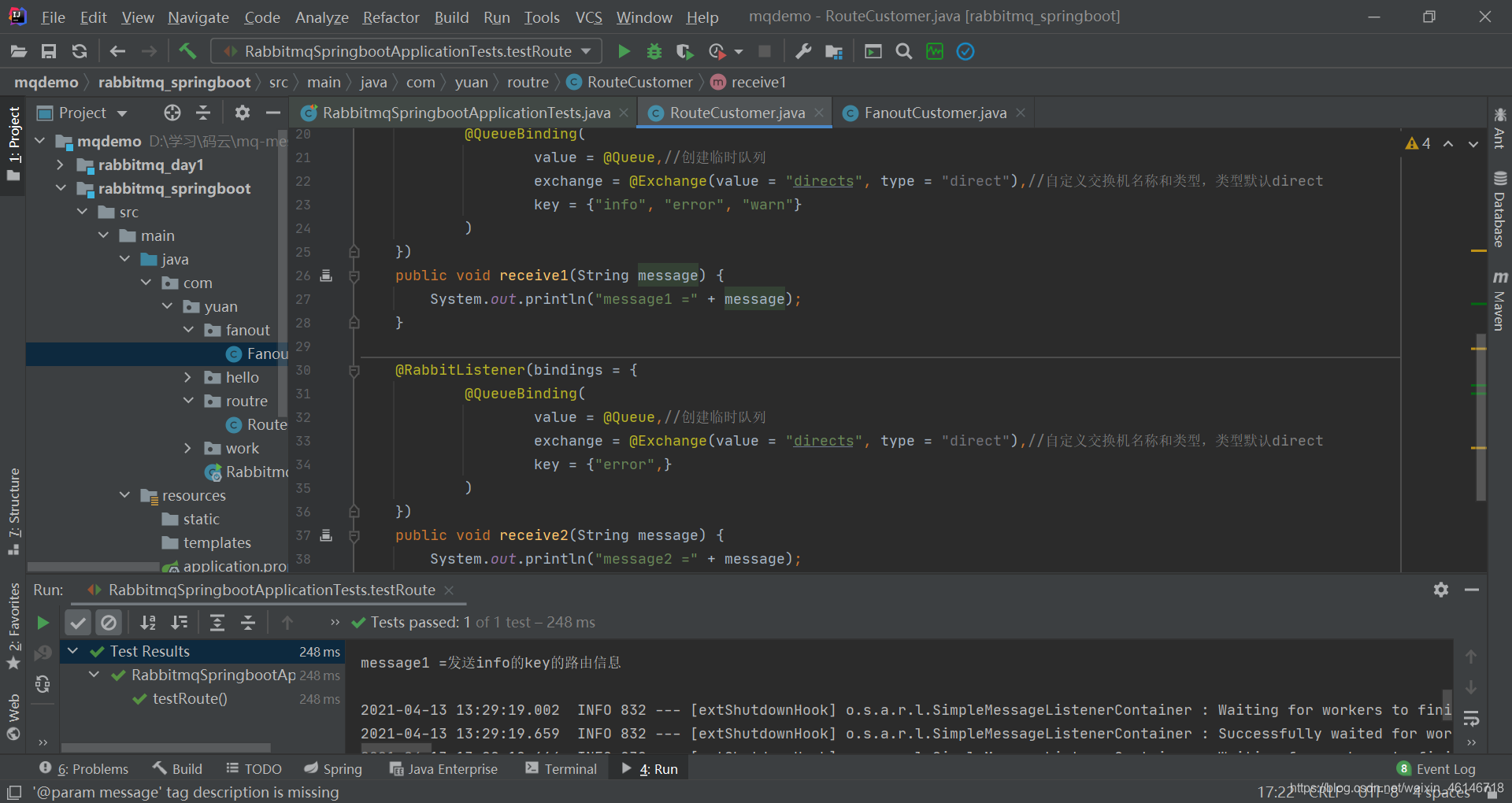Toggle the Project tool window stripe button

[13, 145]
